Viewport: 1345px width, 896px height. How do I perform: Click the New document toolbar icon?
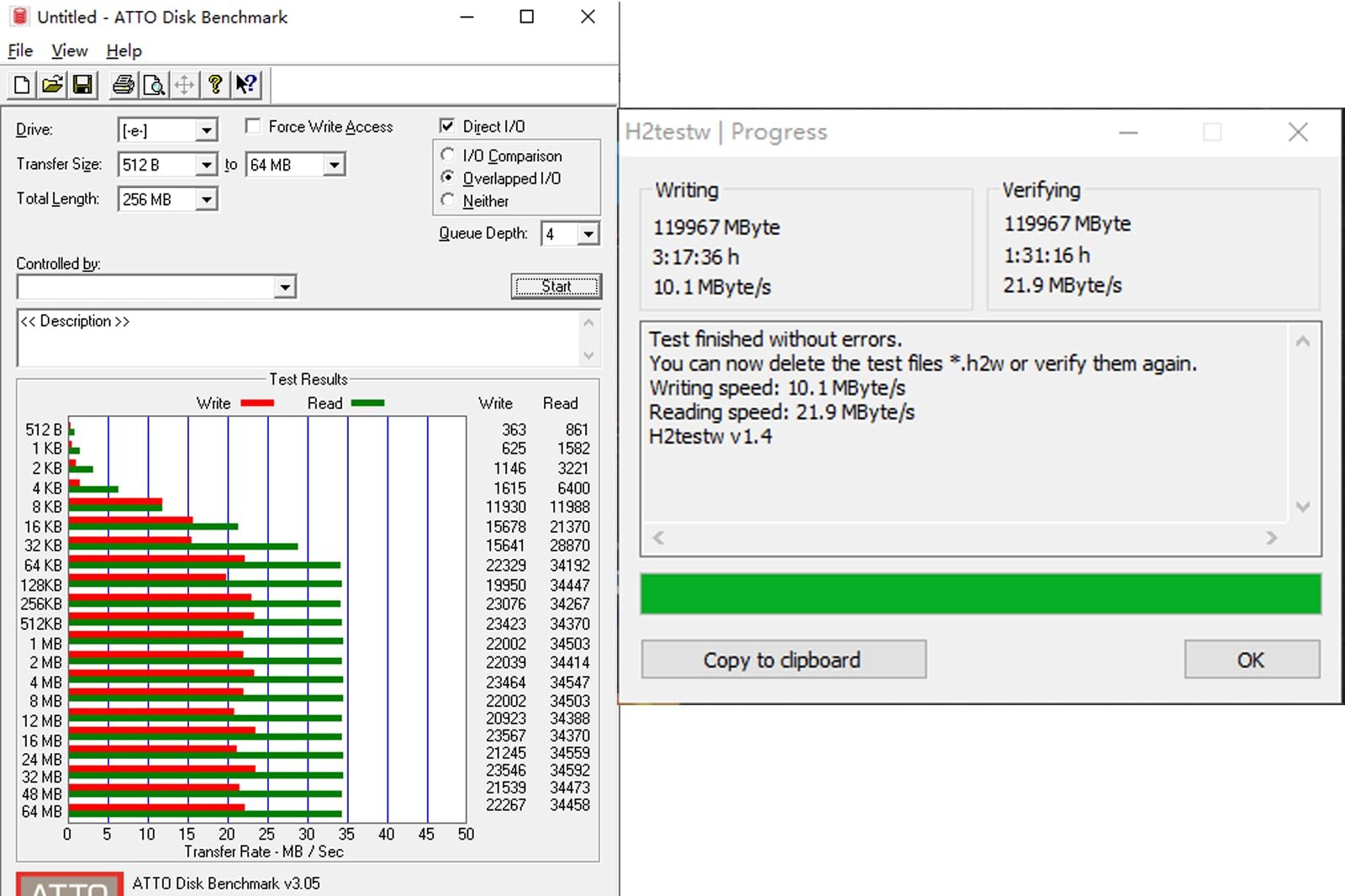click(22, 84)
